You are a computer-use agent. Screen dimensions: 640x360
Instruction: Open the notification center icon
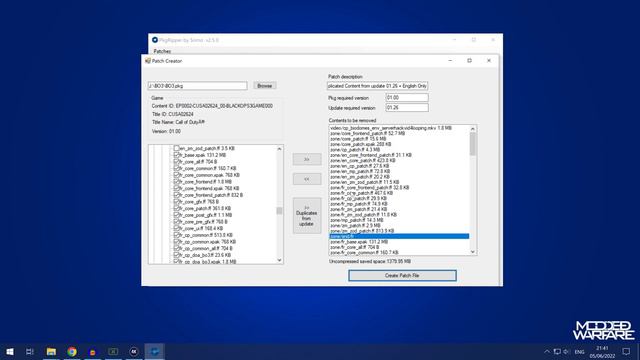pos(627,351)
